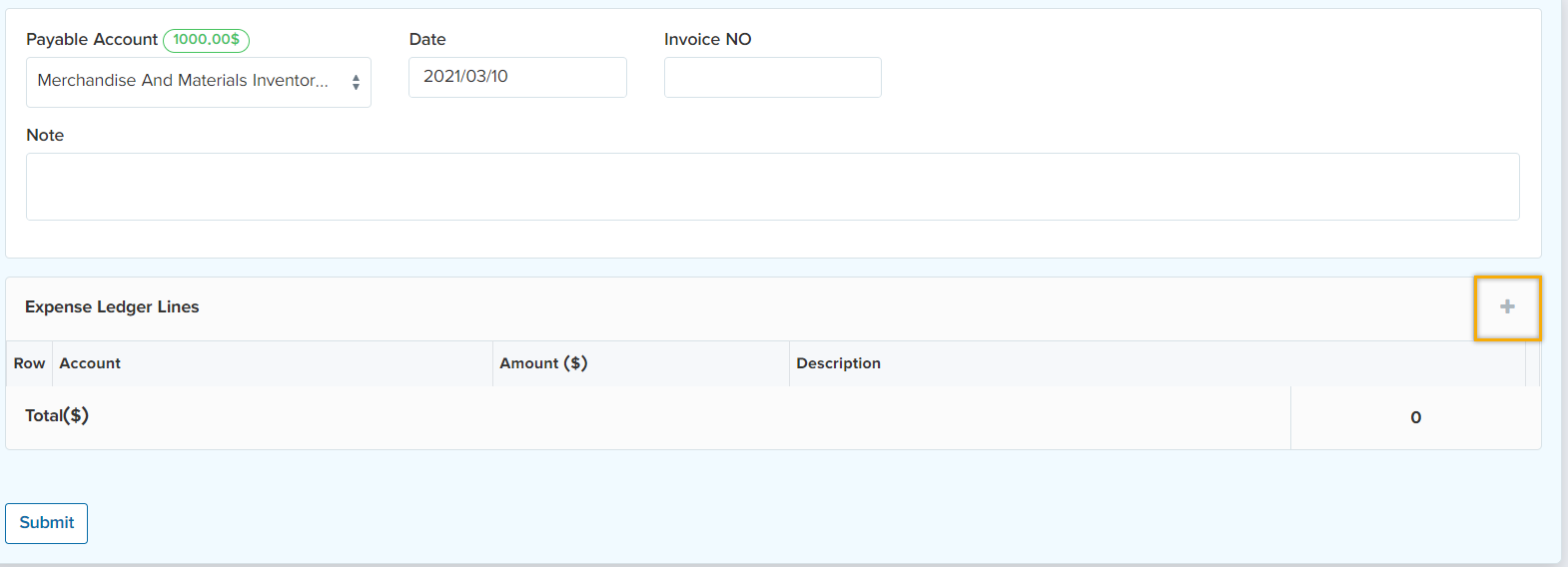The image size is (1568, 567).
Task: Click into the Invoice NO input box
Action: (772, 78)
